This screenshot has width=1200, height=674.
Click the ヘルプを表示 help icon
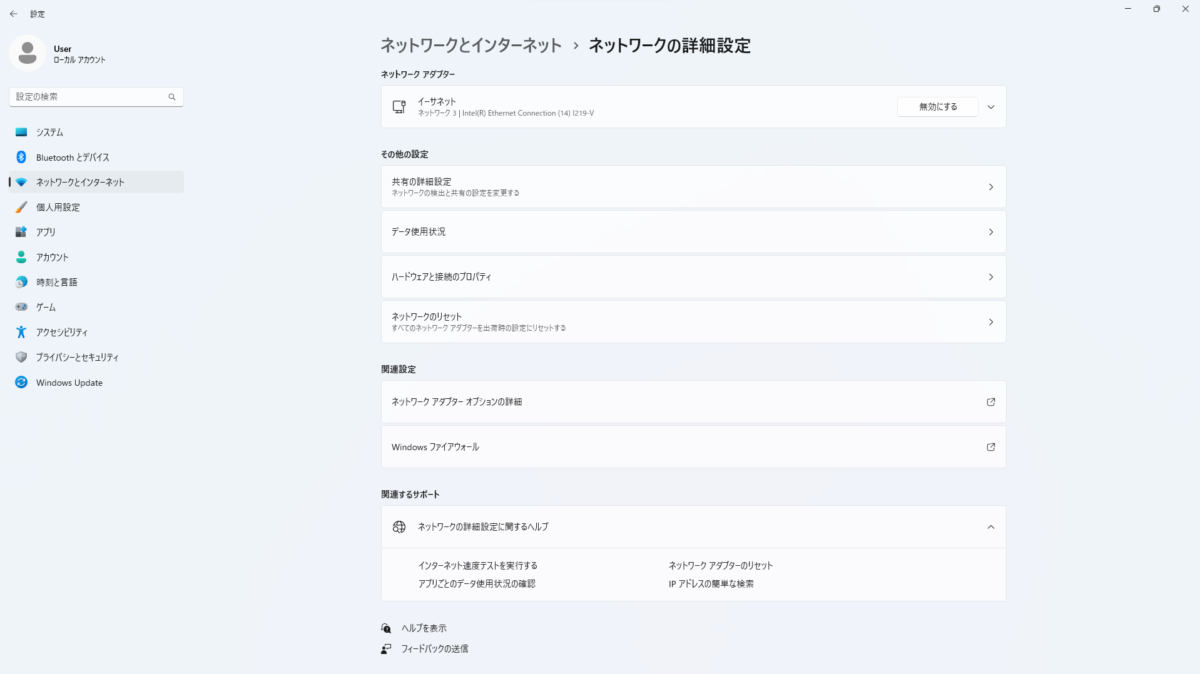(x=386, y=628)
